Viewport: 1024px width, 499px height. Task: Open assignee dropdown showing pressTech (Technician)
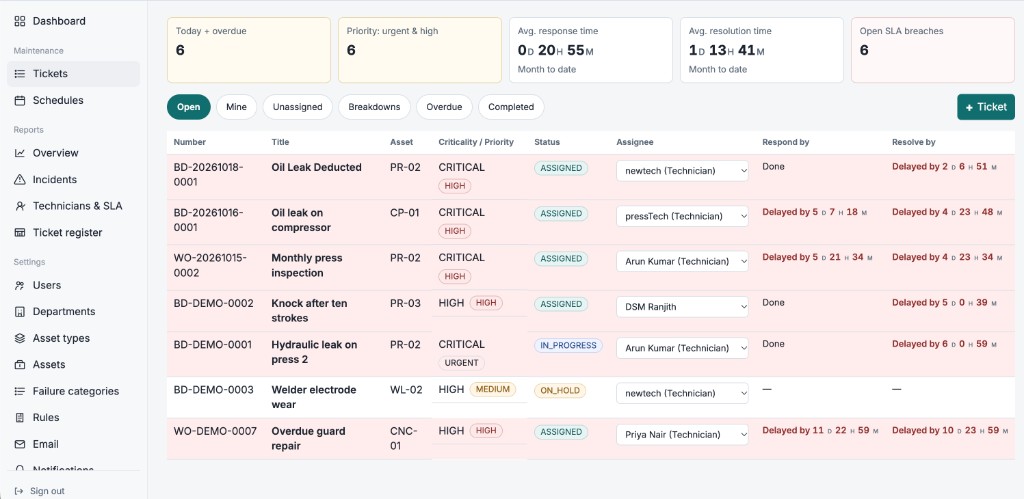[682, 216]
